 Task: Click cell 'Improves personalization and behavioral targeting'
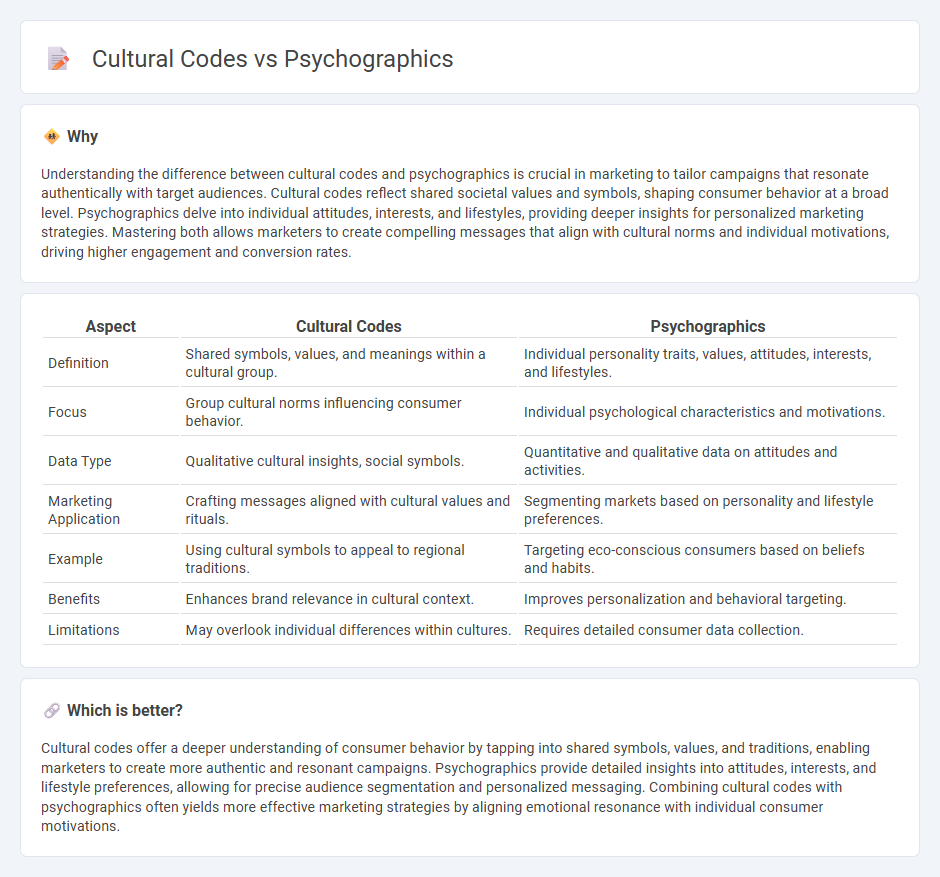point(707,599)
